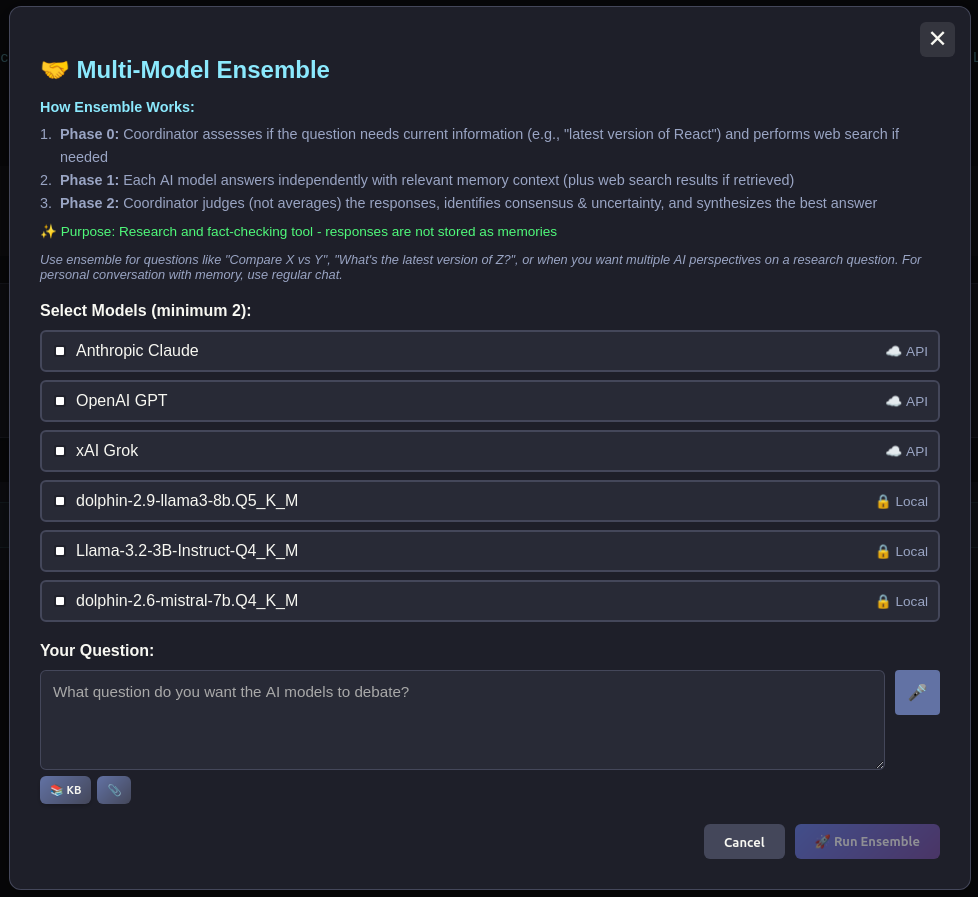This screenshot has height=897, width=978.
Task: Click the paperclip attach file button
Action: 114,790
